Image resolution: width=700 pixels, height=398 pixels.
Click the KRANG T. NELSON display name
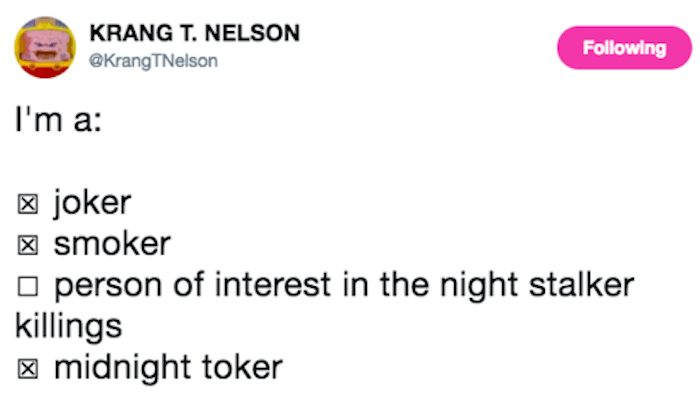coord(195,33)
